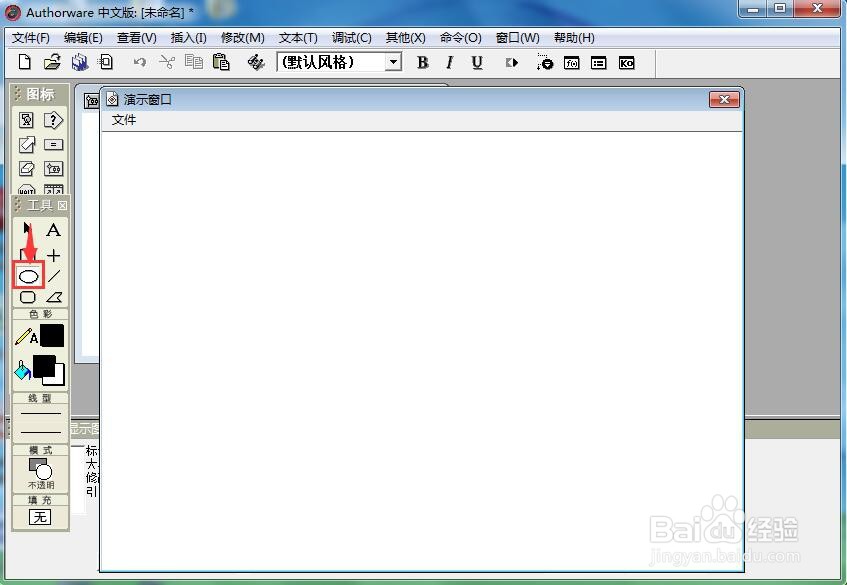Open 文件 menu in the 演示窗口 window
Image resolution: width=847 pixels, height=585 pixels.
[124, 120]
